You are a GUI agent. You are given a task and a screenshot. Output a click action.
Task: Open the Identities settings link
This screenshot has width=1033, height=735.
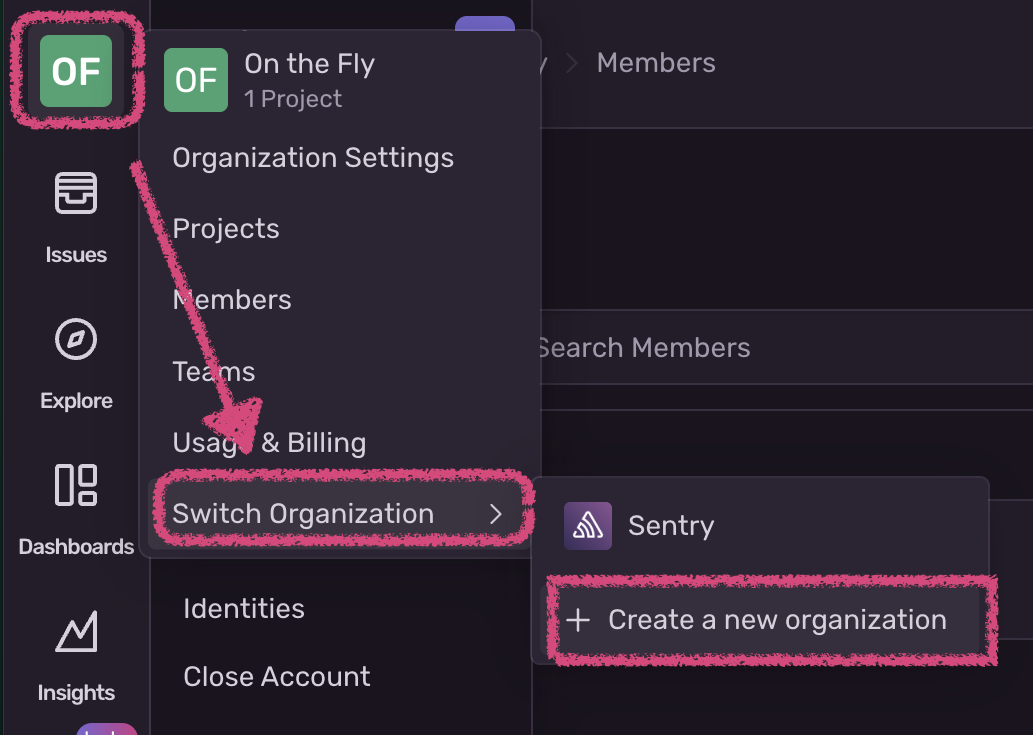(244, 609)
